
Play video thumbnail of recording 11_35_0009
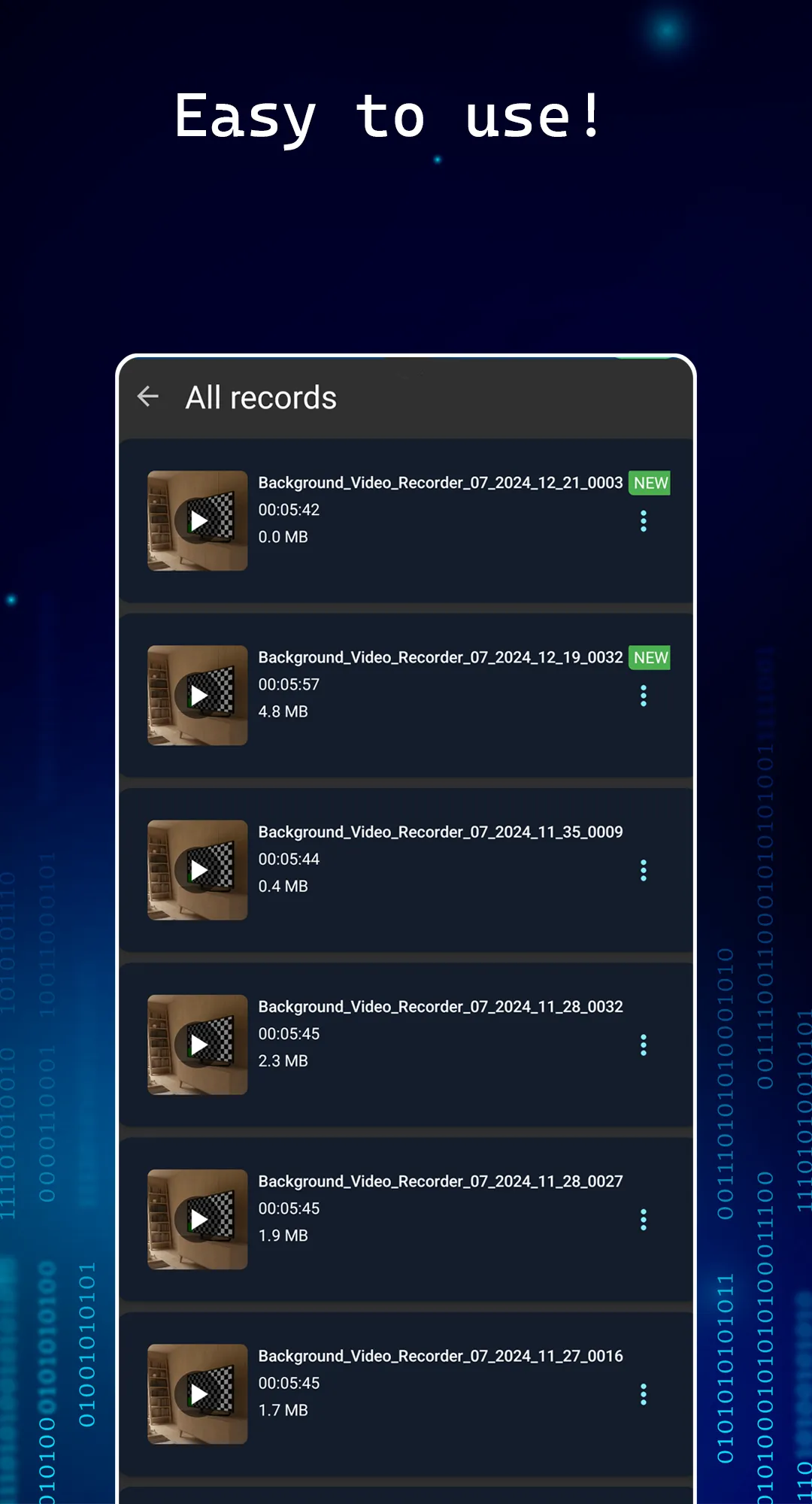click(x=197, y=870)
